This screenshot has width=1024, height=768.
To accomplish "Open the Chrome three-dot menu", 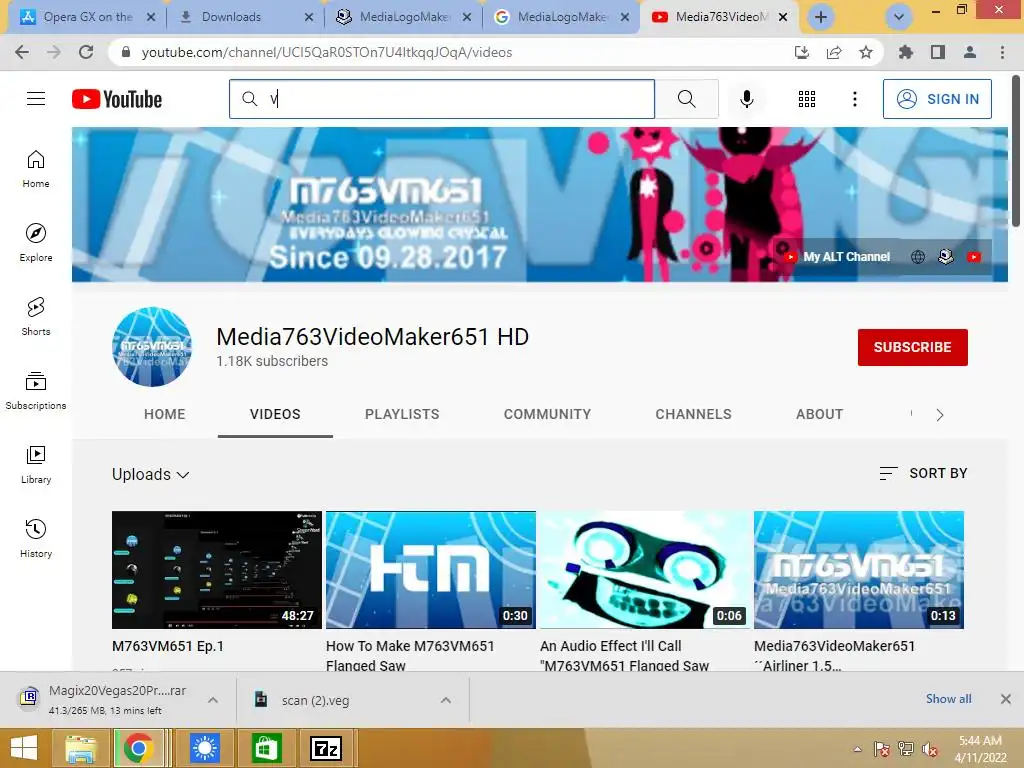I will pos(1002,52).
